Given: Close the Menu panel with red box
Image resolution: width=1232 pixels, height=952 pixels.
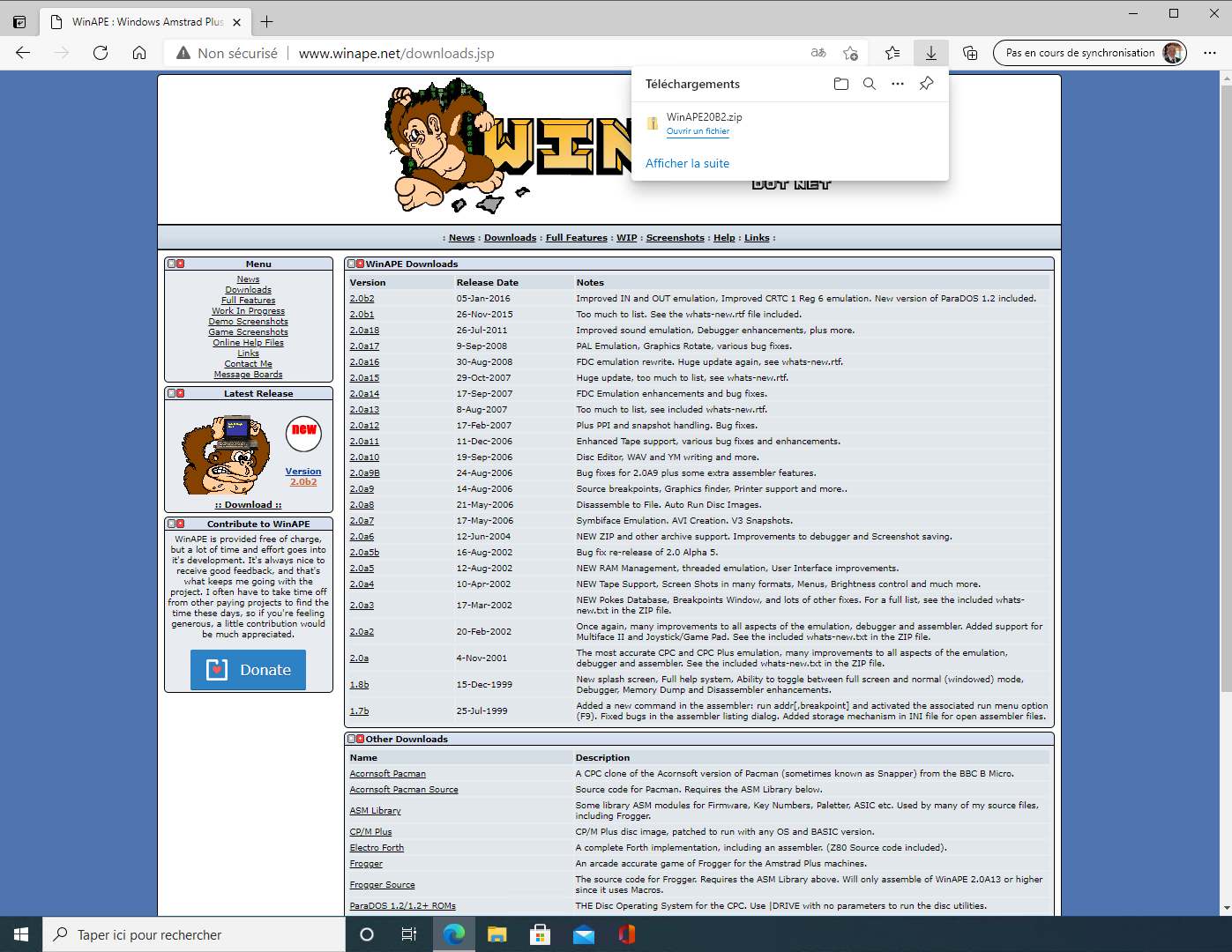Looking at the screenshot, I should pyautogui.click(x=181, y=264).
